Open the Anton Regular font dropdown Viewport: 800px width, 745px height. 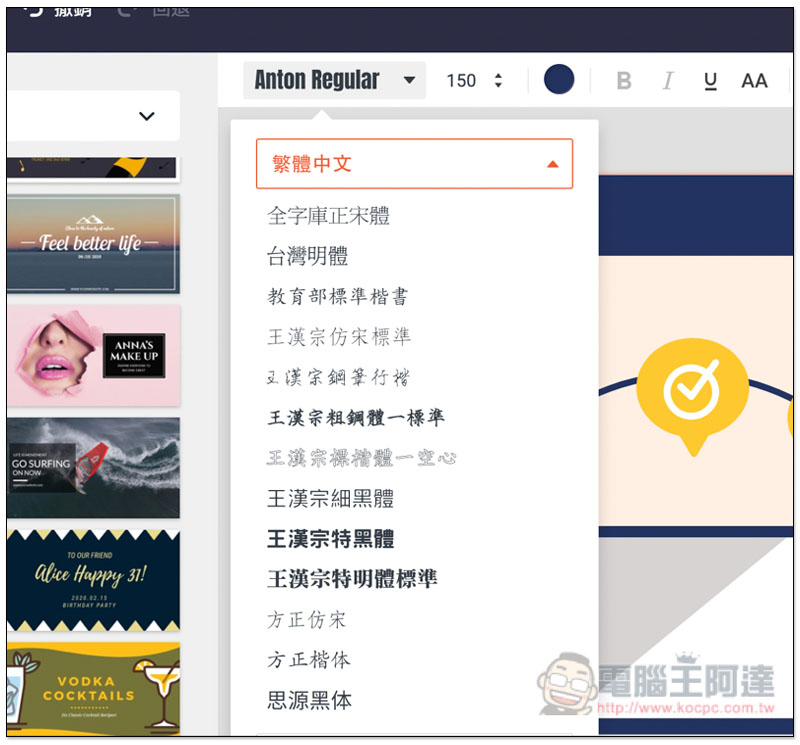point(335,80)
